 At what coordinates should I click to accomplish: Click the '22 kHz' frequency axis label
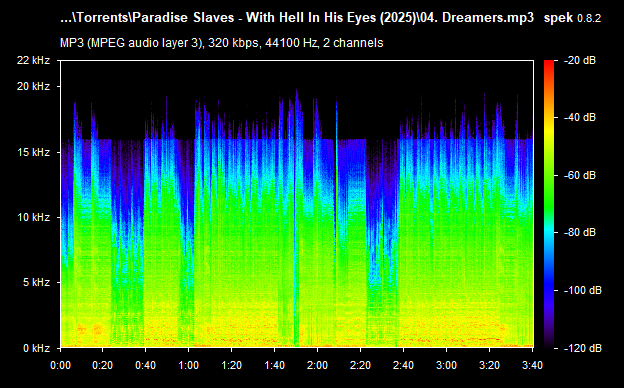[x=33, y=60]
